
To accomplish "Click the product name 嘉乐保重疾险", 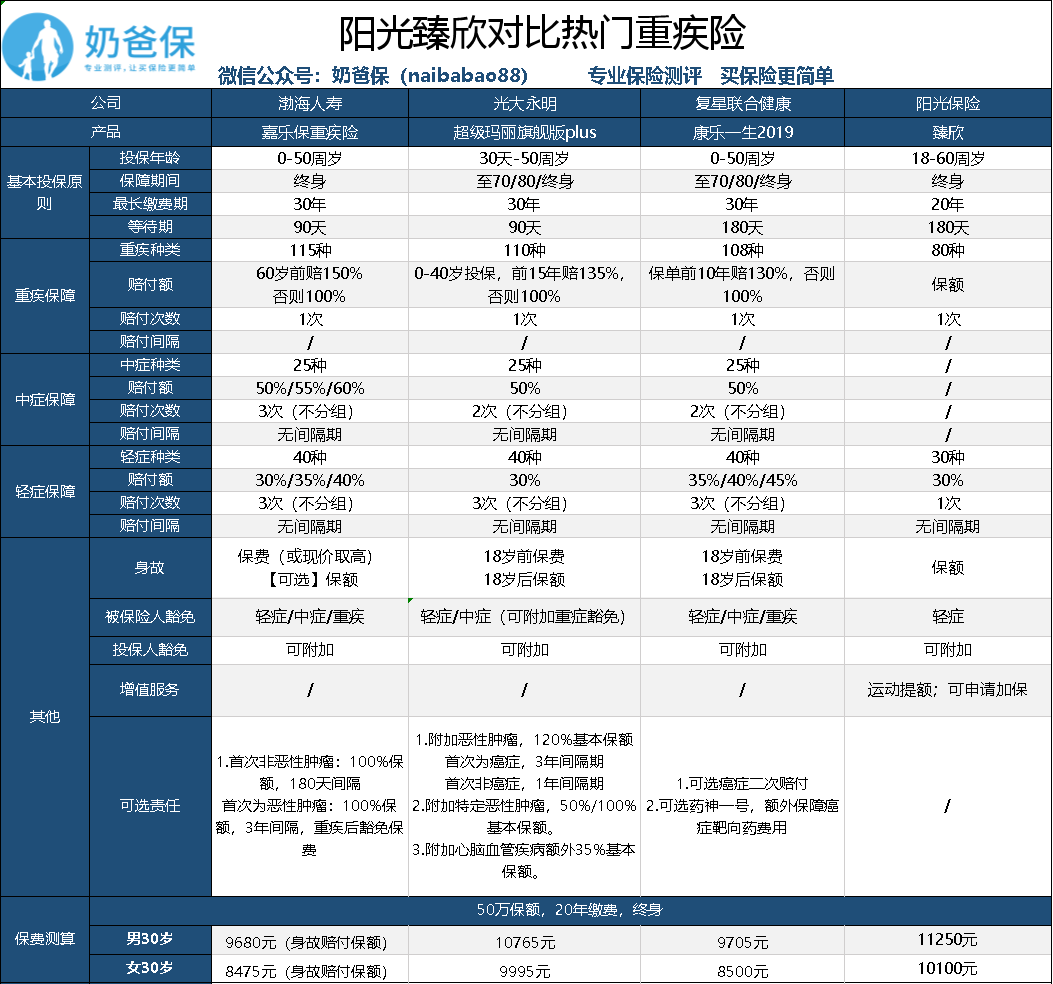I will pyautogui.click(x=310, y=132).
